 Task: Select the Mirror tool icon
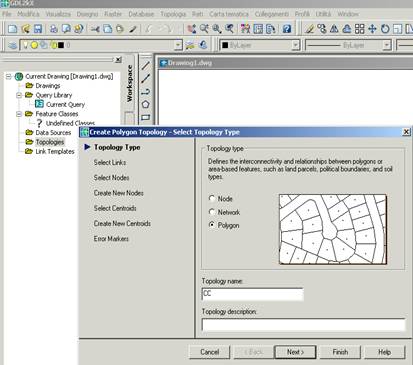click(334, 29)
